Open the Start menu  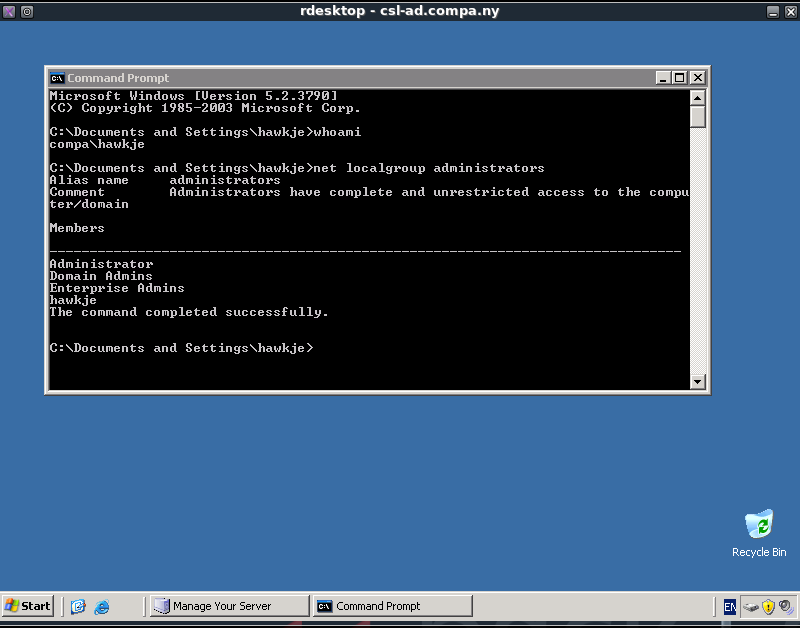point(28,606)
